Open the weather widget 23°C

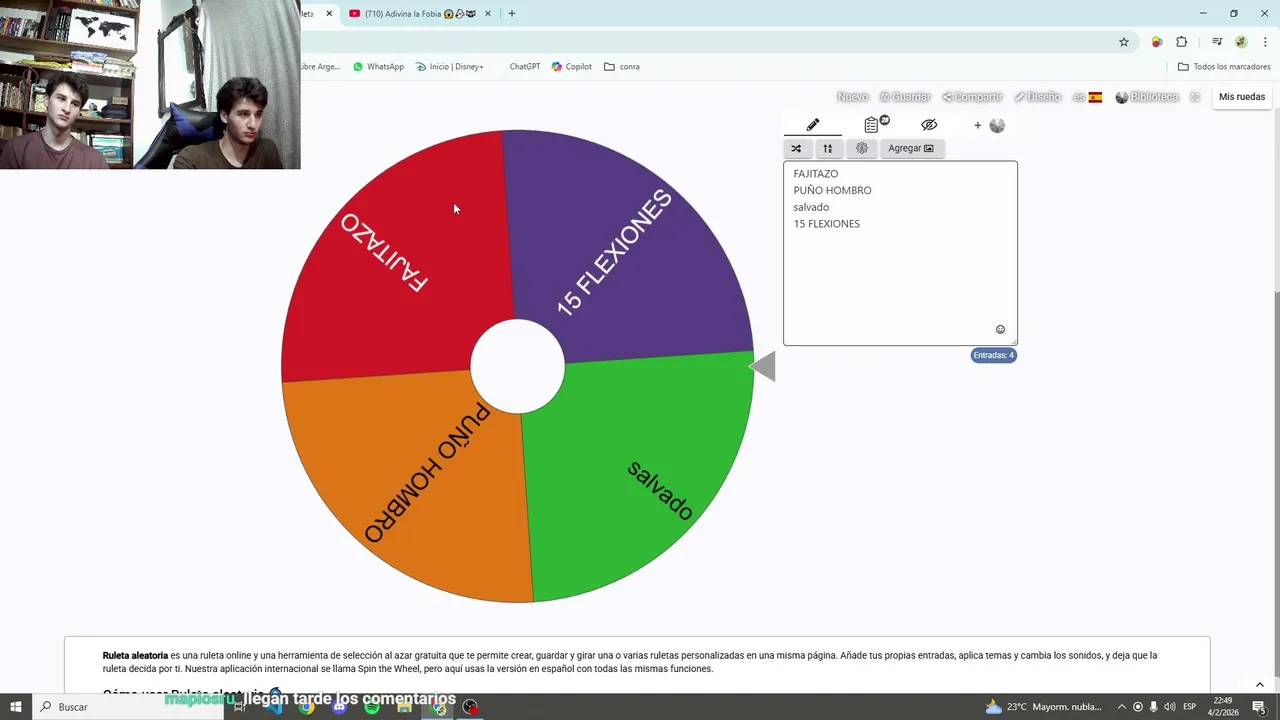(1043, 707)
